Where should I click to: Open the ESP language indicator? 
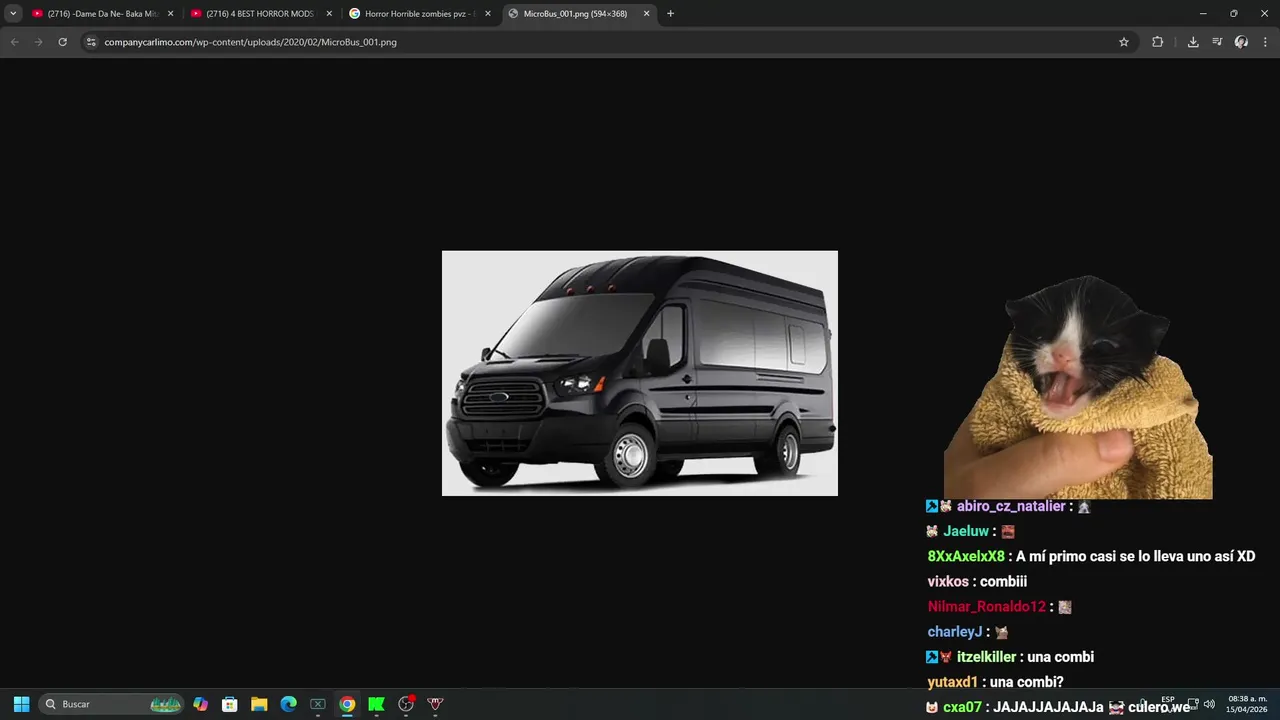(x=1168, y=700)
